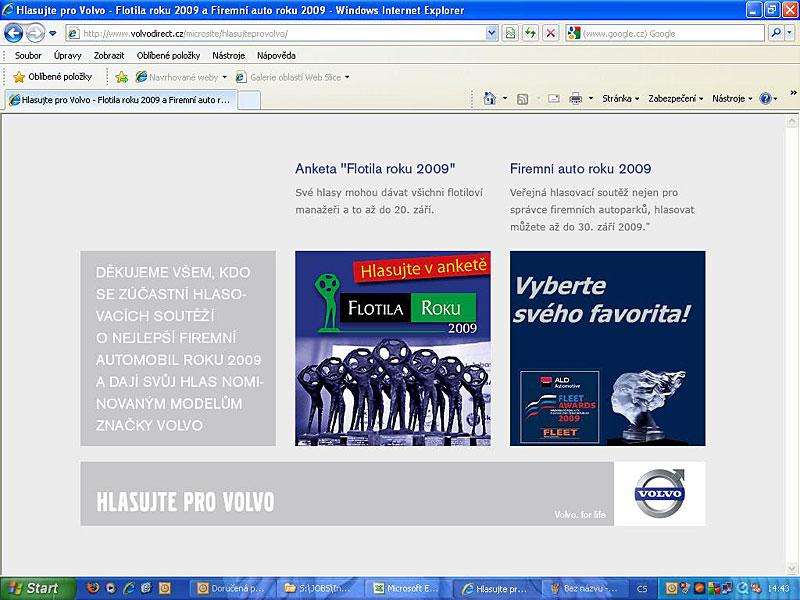
Task: Open the Zobrazit menu
Action: [x=109, y=56]
